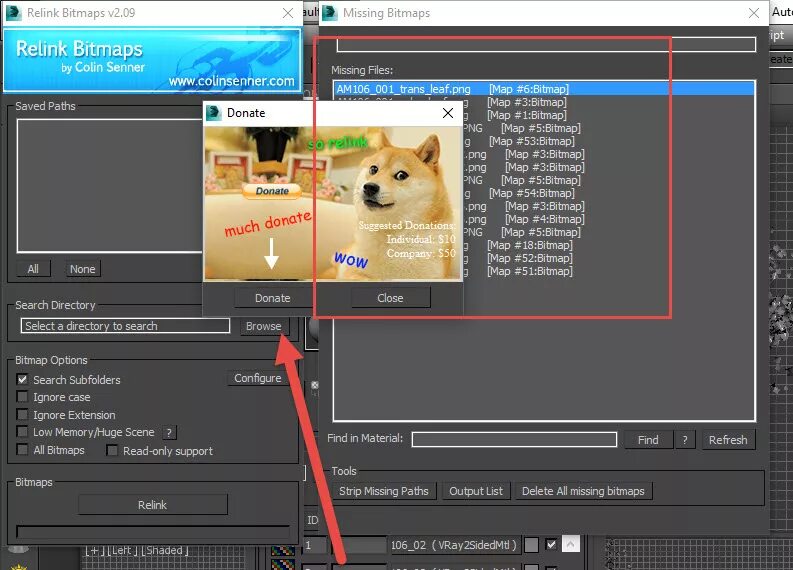Click Donate dialog title bar app icon
This screenshot has height=570, width=793.
click(214, 113)
